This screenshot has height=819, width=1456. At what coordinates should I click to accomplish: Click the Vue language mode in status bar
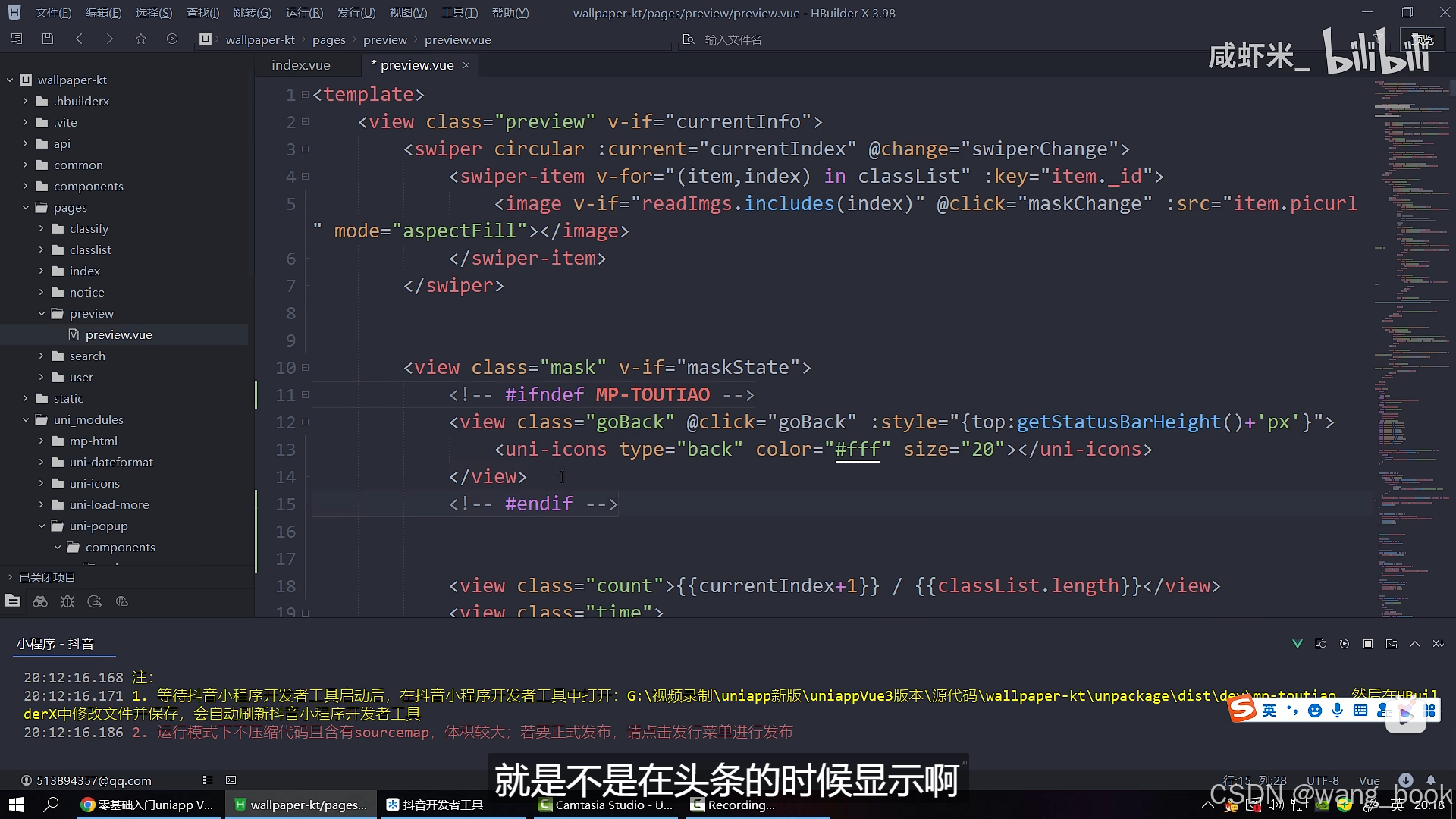1369,780
